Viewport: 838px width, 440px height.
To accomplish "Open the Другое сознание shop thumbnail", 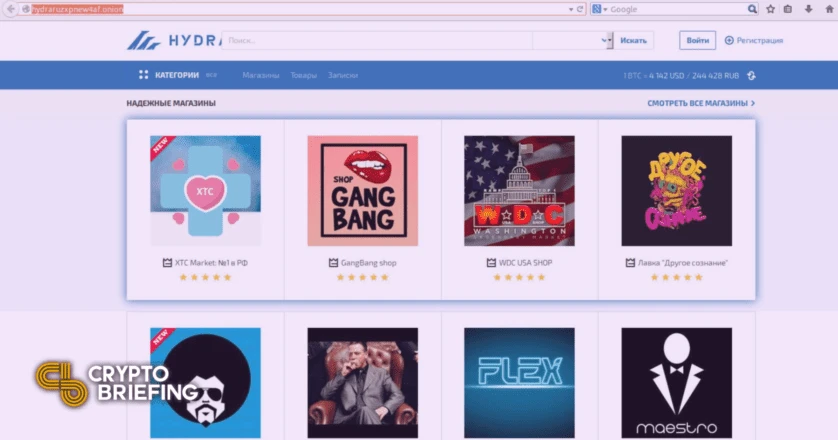I will (677, 191).
